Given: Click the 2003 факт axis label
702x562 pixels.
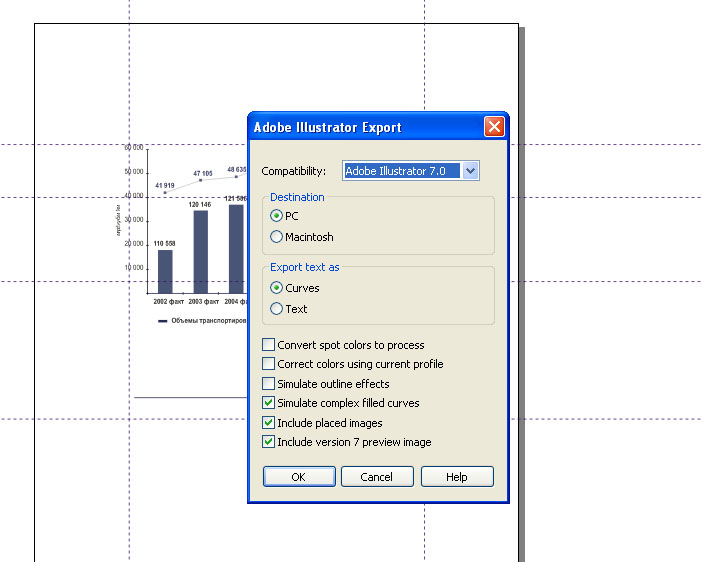Looking at the screenshot, I should click(x=204, y=301).
